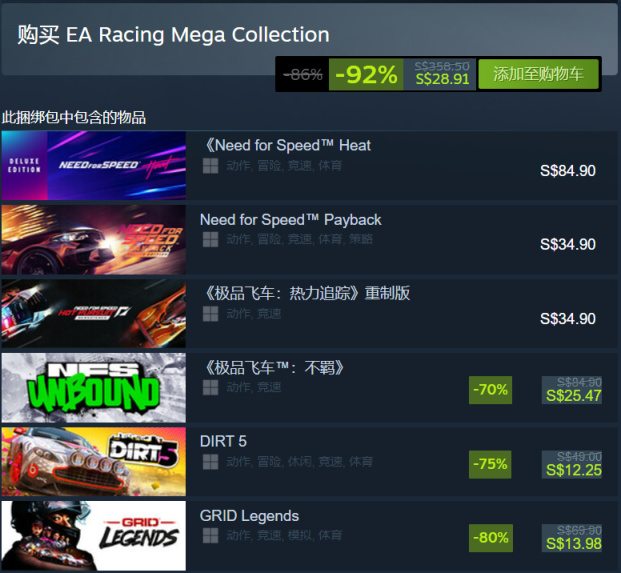Click the Need for Speed™ Payback title
Screen dimensions: 621x573
290,220
